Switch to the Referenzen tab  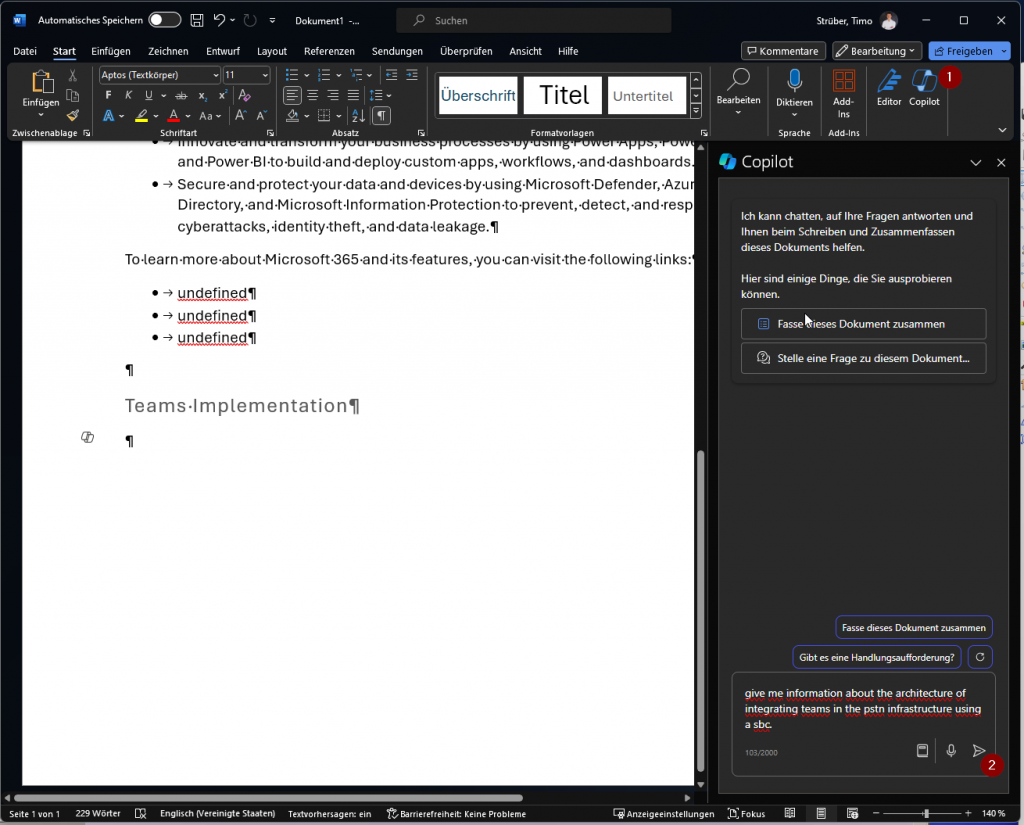[329, 51]
